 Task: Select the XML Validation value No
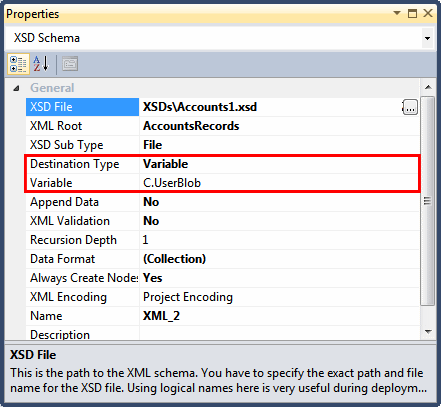coord(151,221)
